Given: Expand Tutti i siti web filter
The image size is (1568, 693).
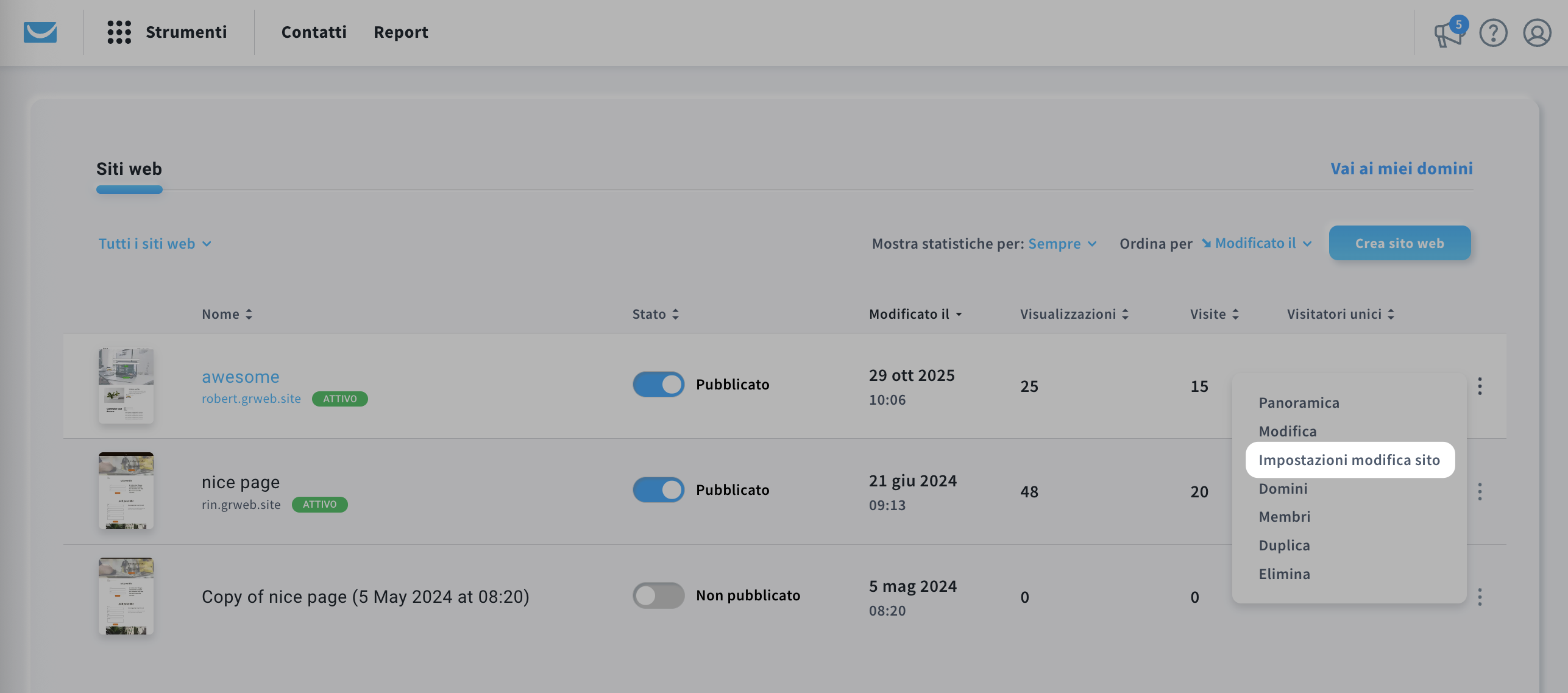Looking at the screenshot, I should 155,244.
